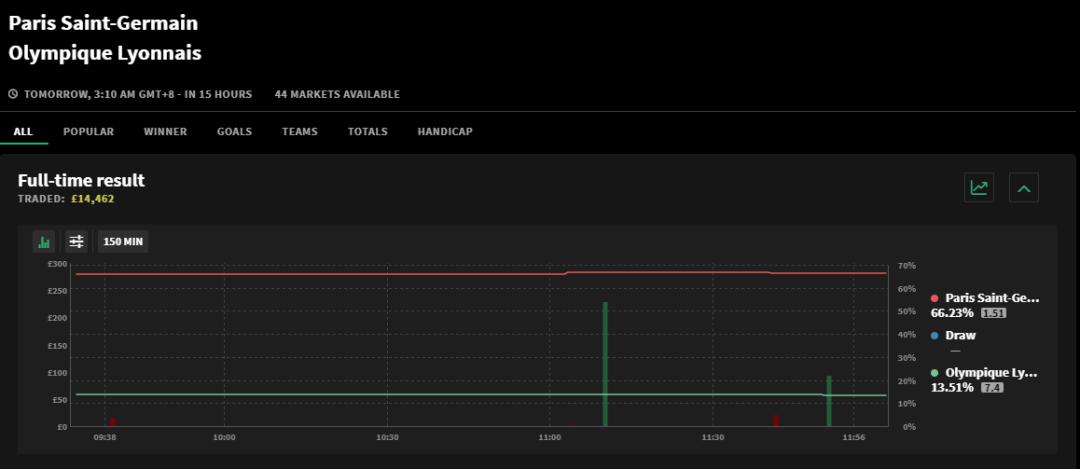This screenshot has width=1080, height=469.
Task: Toggle the price chart view icon
Action: point(979,187)
